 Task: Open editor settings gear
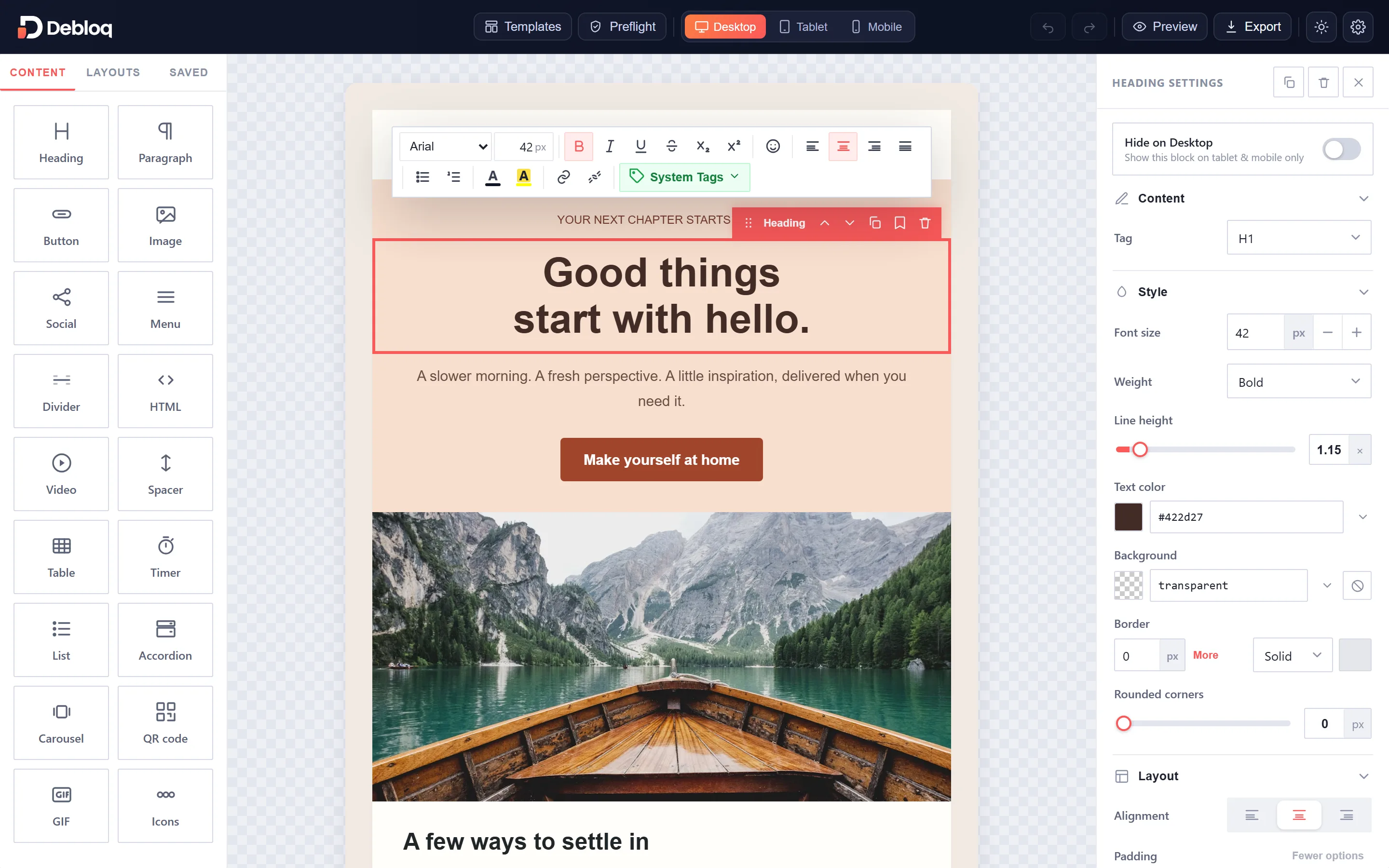1358,27
